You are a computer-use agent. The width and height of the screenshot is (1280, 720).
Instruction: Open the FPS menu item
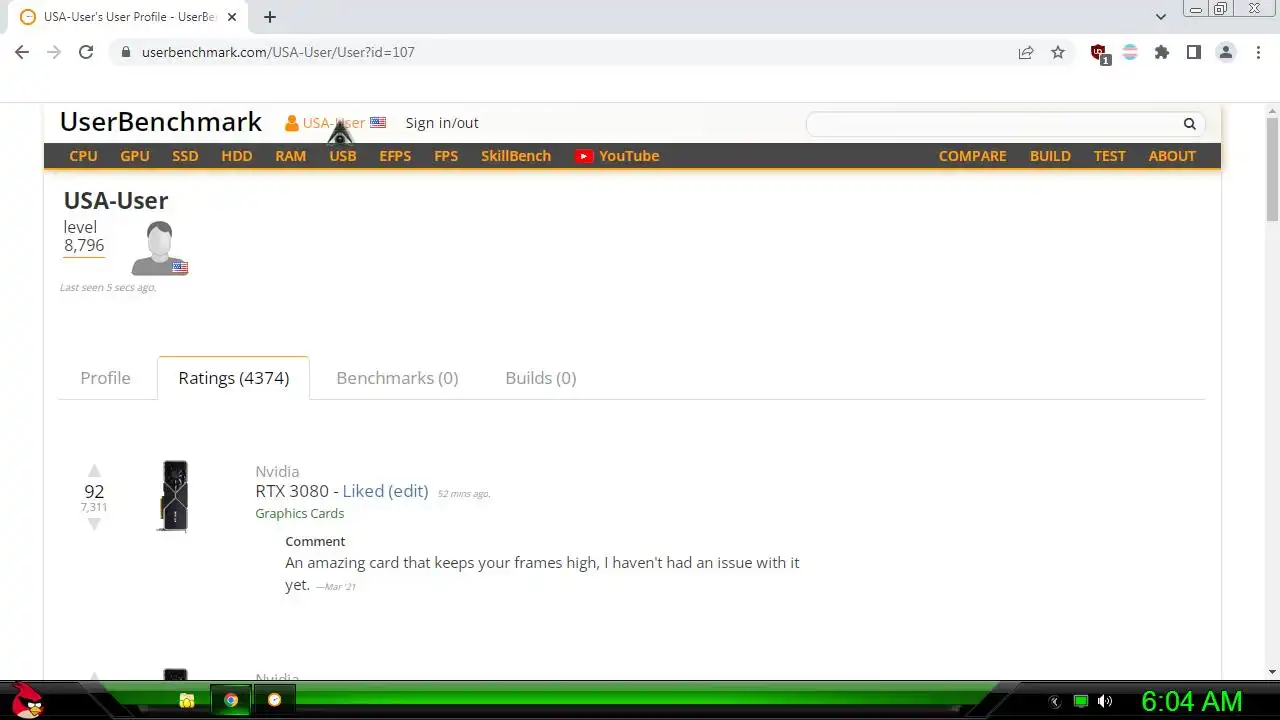point(446,156)
